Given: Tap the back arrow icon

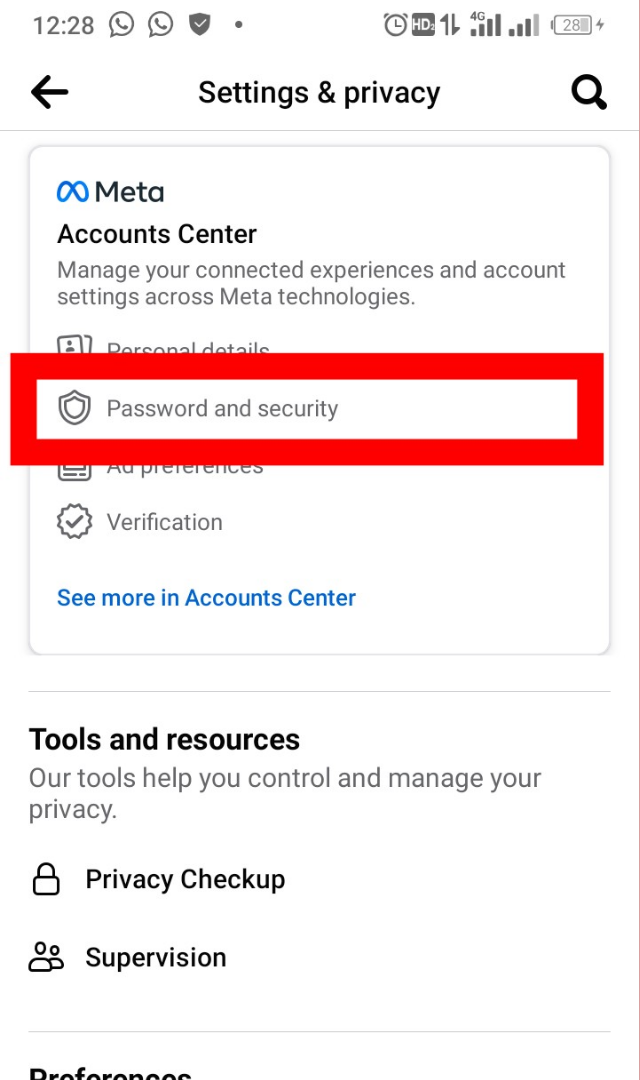Looking at the screenshot, I should point(49,93).
